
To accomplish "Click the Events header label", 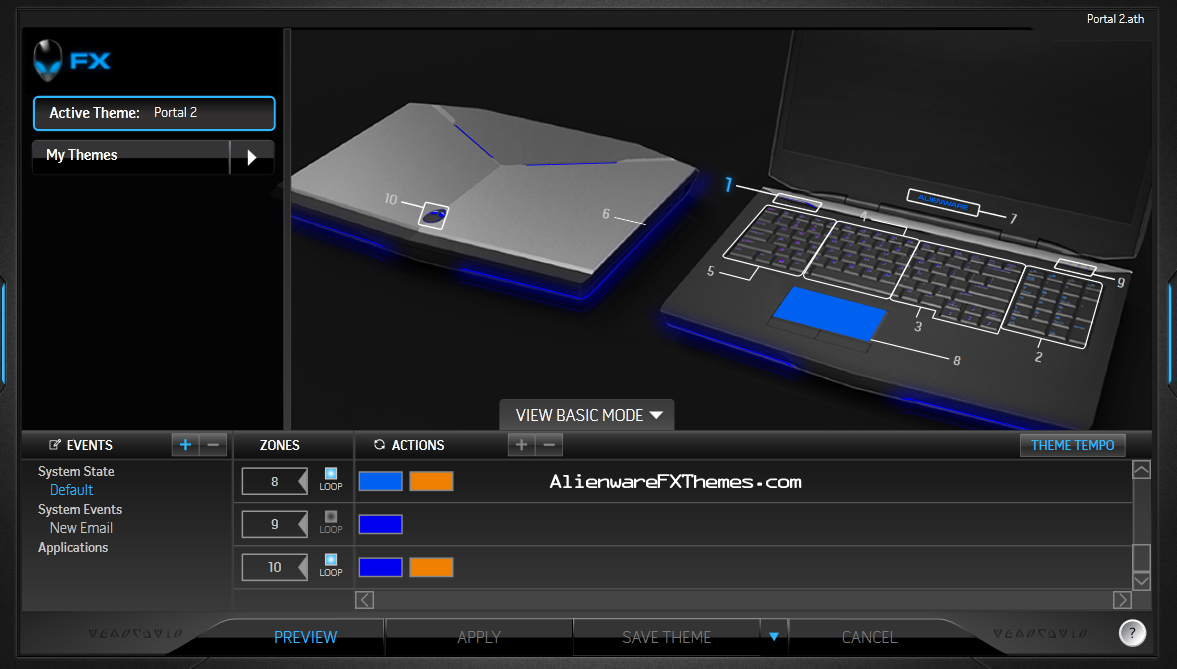I will pos(89,445).
